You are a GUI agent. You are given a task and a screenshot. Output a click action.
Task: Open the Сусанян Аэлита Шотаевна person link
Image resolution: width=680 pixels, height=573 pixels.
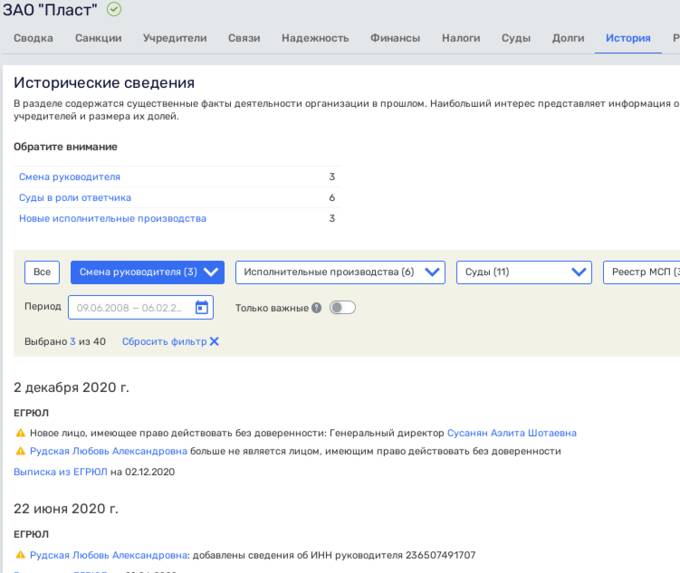(x=512, y=433)
